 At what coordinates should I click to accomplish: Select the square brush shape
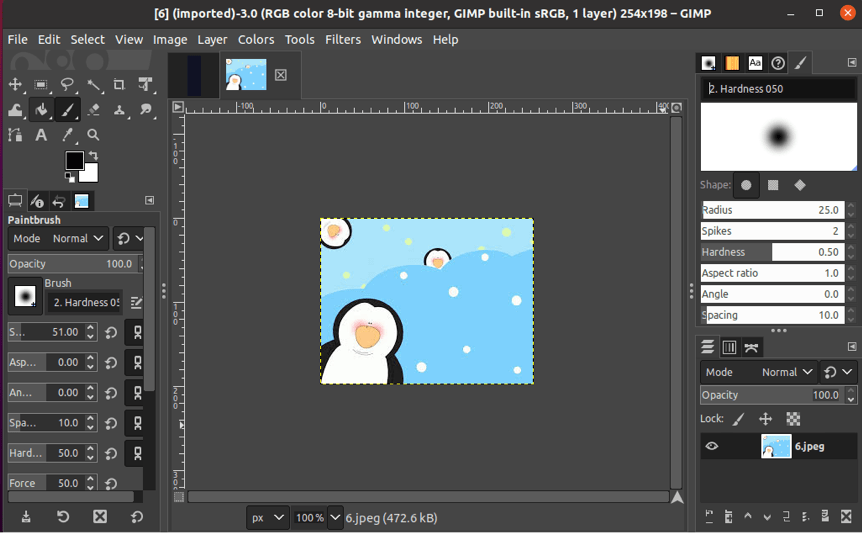(x=773, y=185)
